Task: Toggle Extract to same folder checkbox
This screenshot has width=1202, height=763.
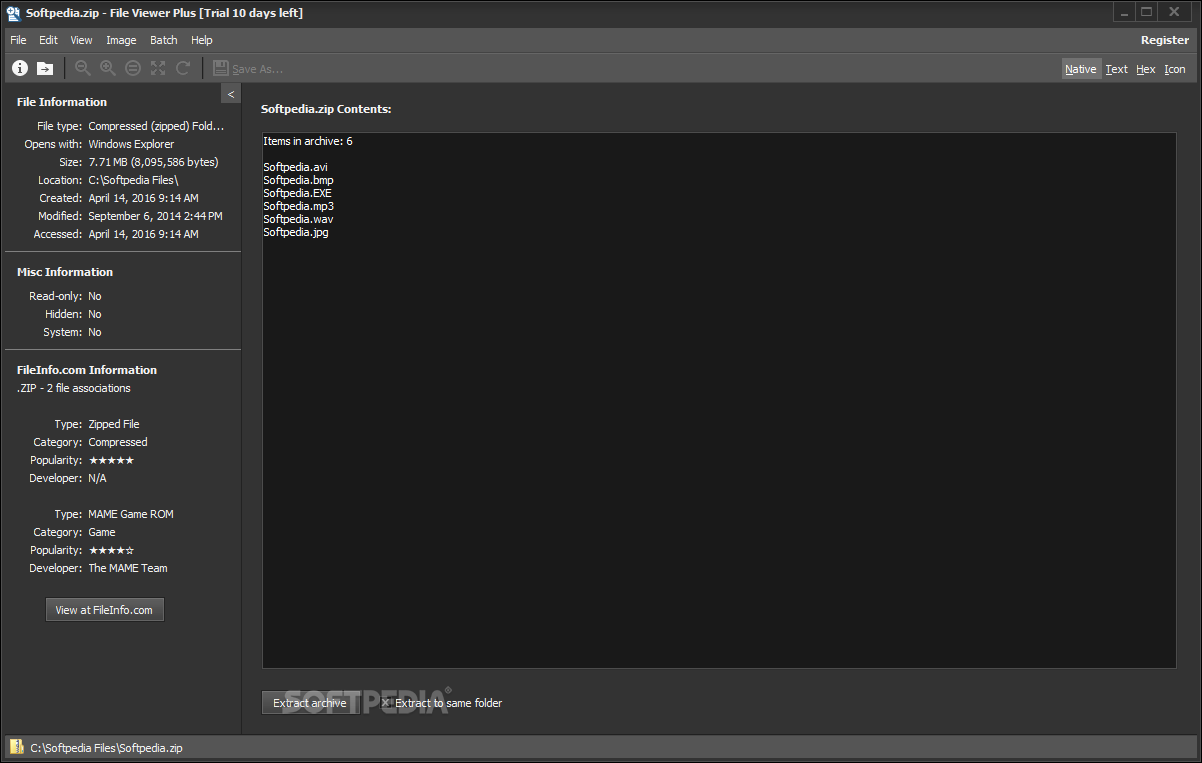Action: 385,703
